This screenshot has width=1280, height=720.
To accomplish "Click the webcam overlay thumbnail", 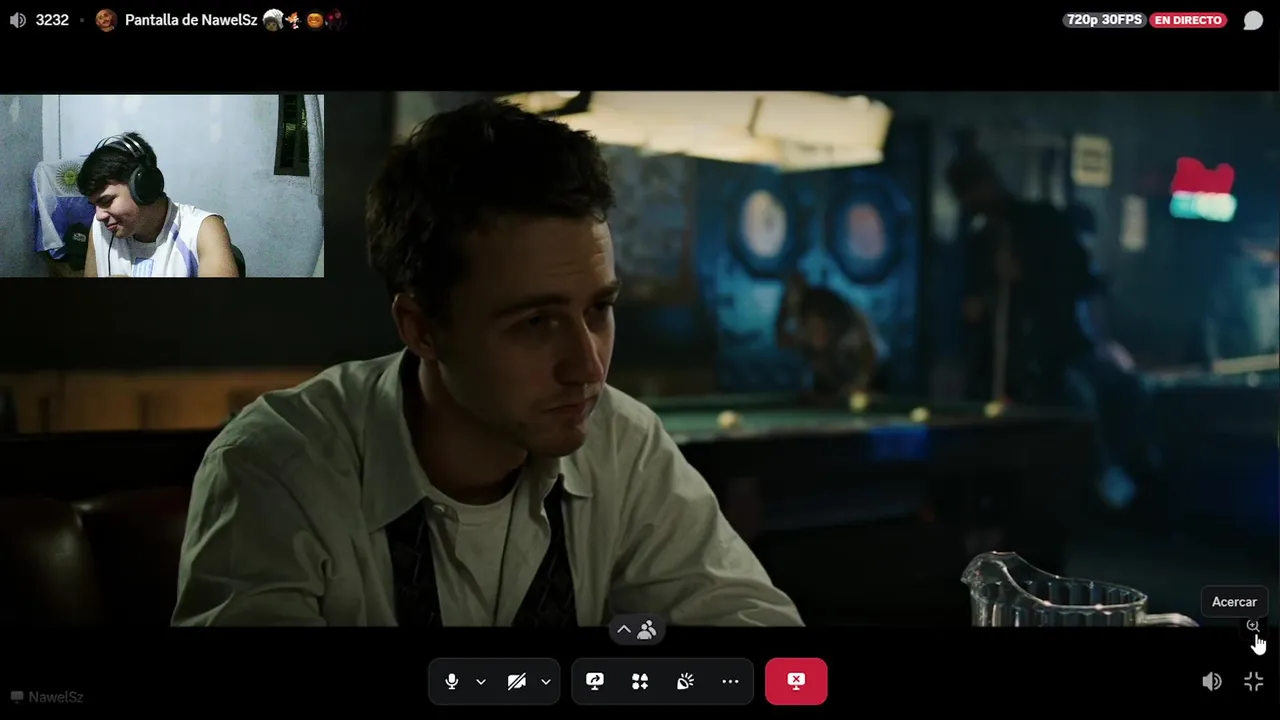I will pyautogui.click(x=162, y=186).
